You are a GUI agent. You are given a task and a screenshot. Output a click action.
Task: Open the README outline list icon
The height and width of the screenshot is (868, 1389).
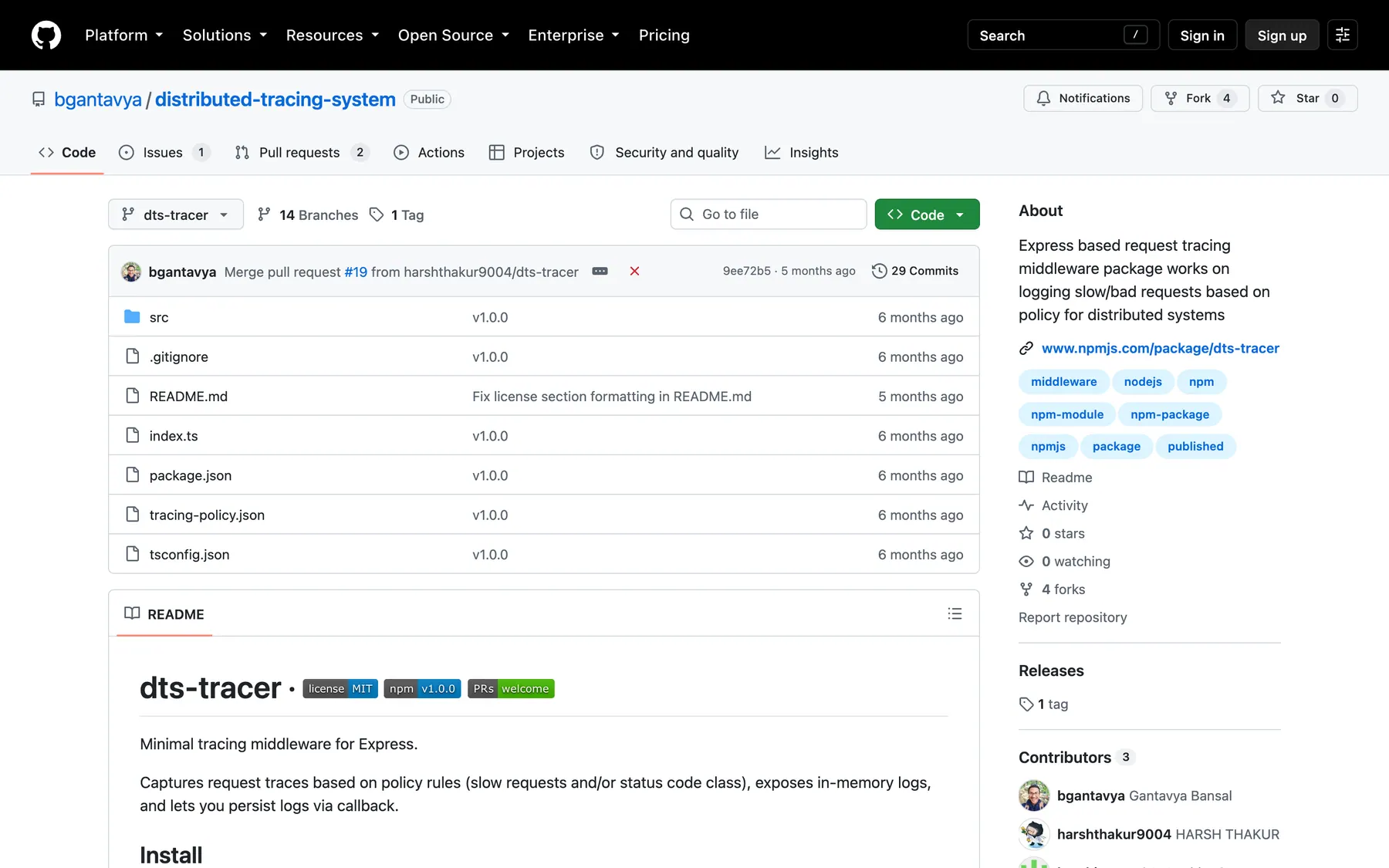click(x=955, y=614)
